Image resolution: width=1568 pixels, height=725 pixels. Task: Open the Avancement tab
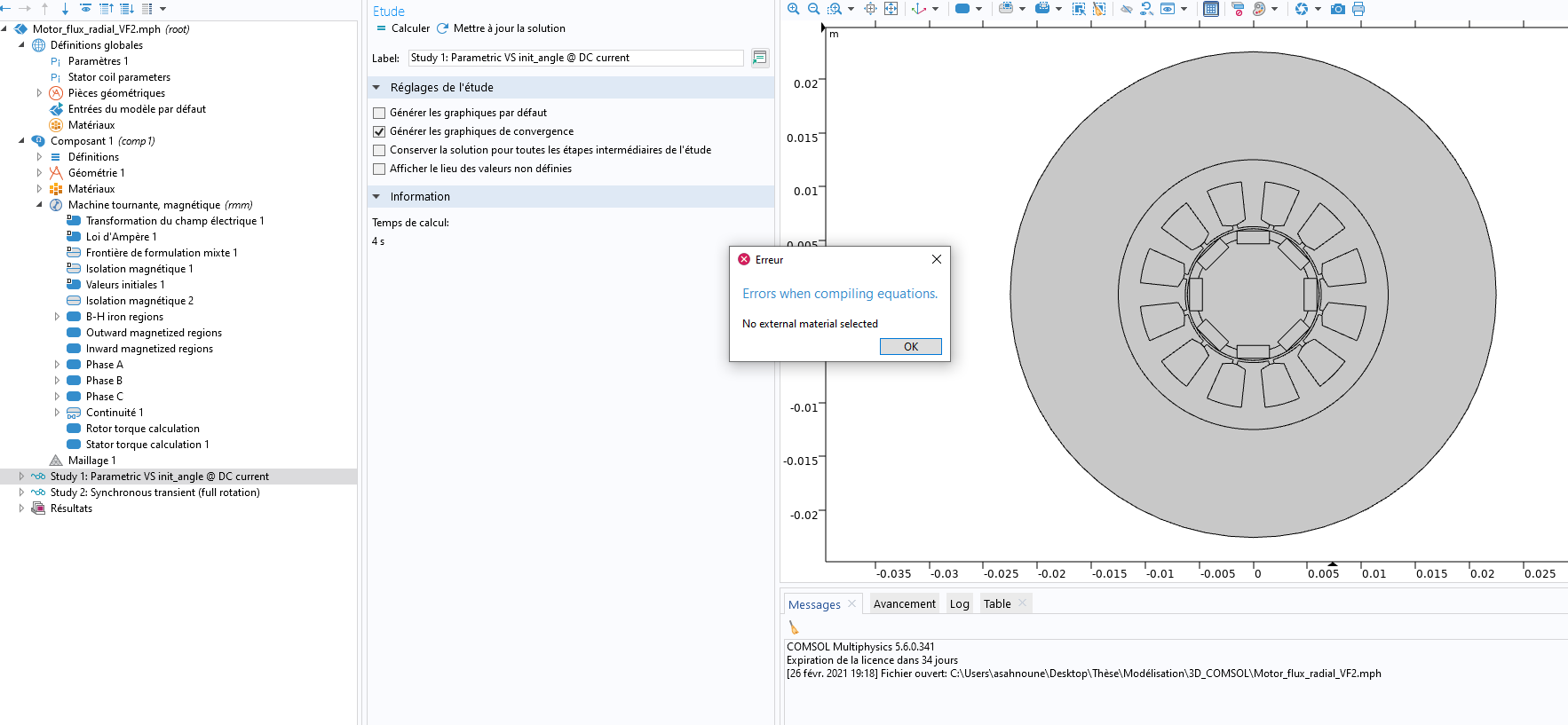point(904,604)
